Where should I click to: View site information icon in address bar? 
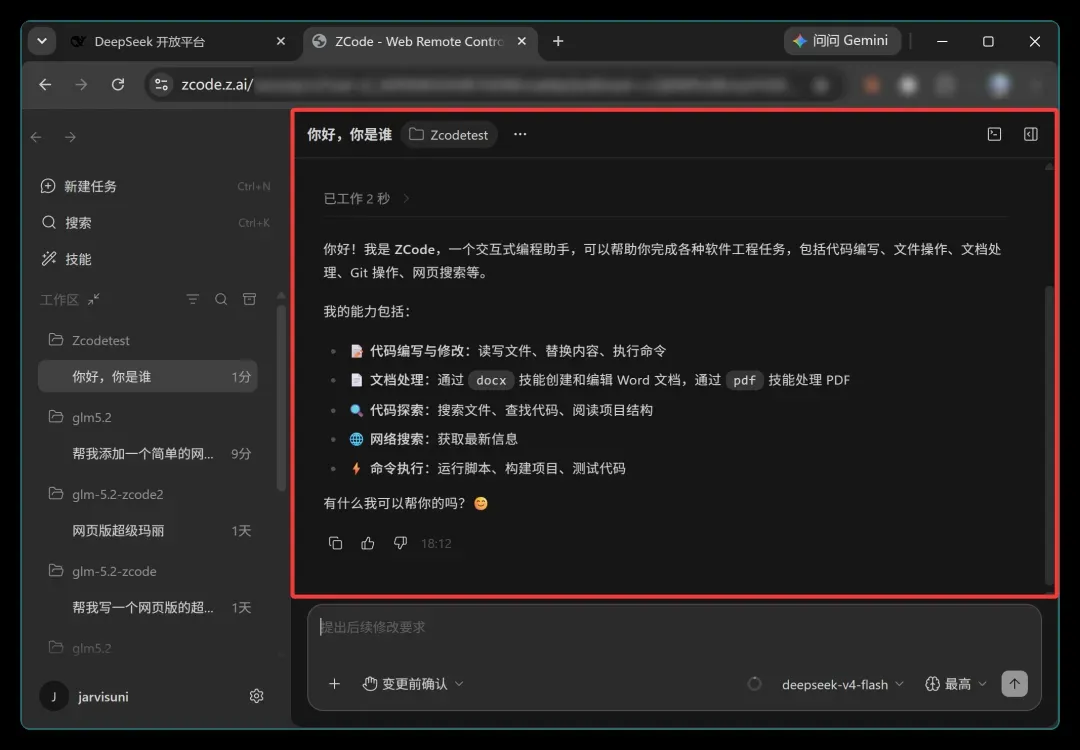161,85
